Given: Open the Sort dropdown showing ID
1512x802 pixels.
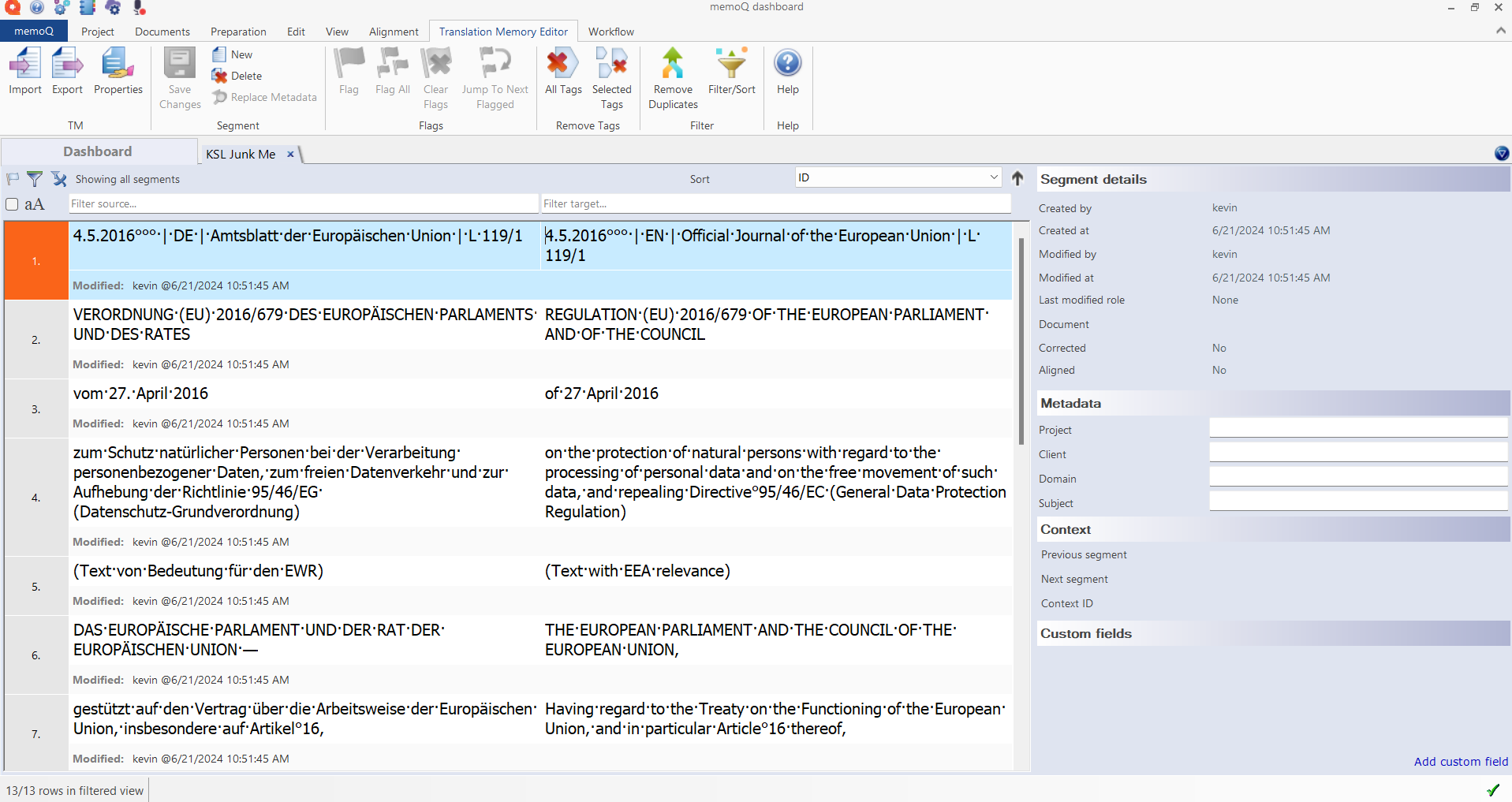Looking at the screenshot, I should 898,177.
